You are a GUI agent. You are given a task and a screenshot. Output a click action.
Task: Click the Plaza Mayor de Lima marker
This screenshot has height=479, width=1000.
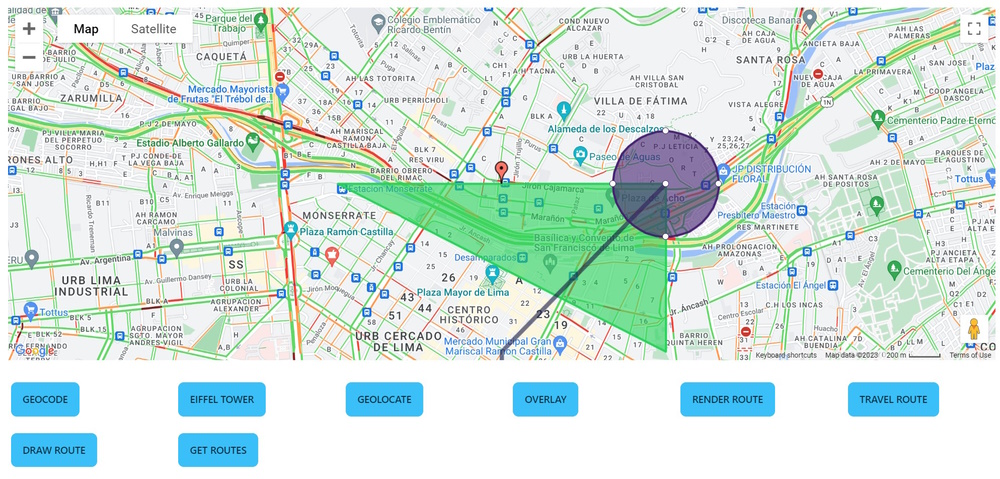pyautogui.click(x=492, y=274)
